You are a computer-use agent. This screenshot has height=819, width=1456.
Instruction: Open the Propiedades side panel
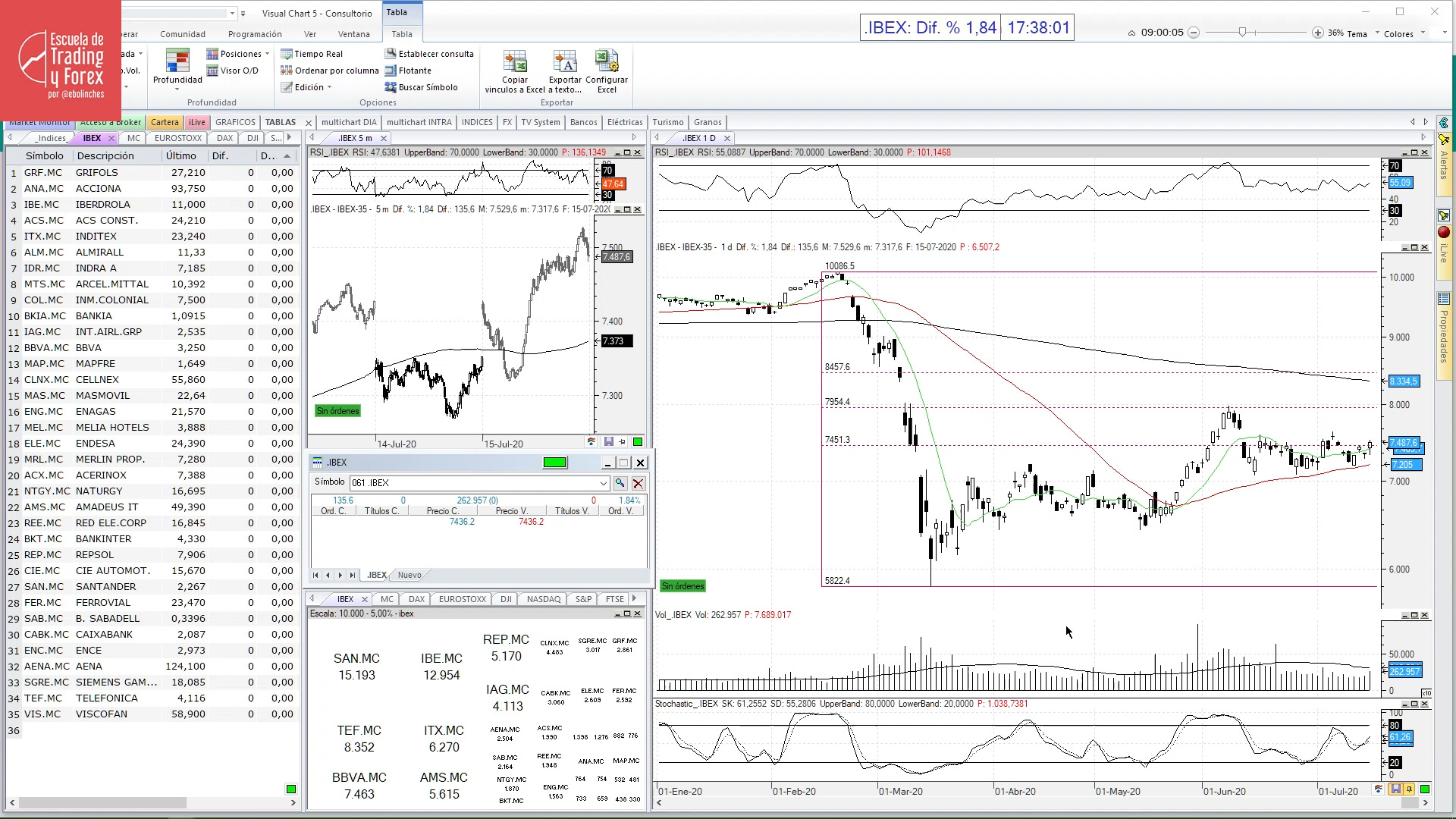1444,336
